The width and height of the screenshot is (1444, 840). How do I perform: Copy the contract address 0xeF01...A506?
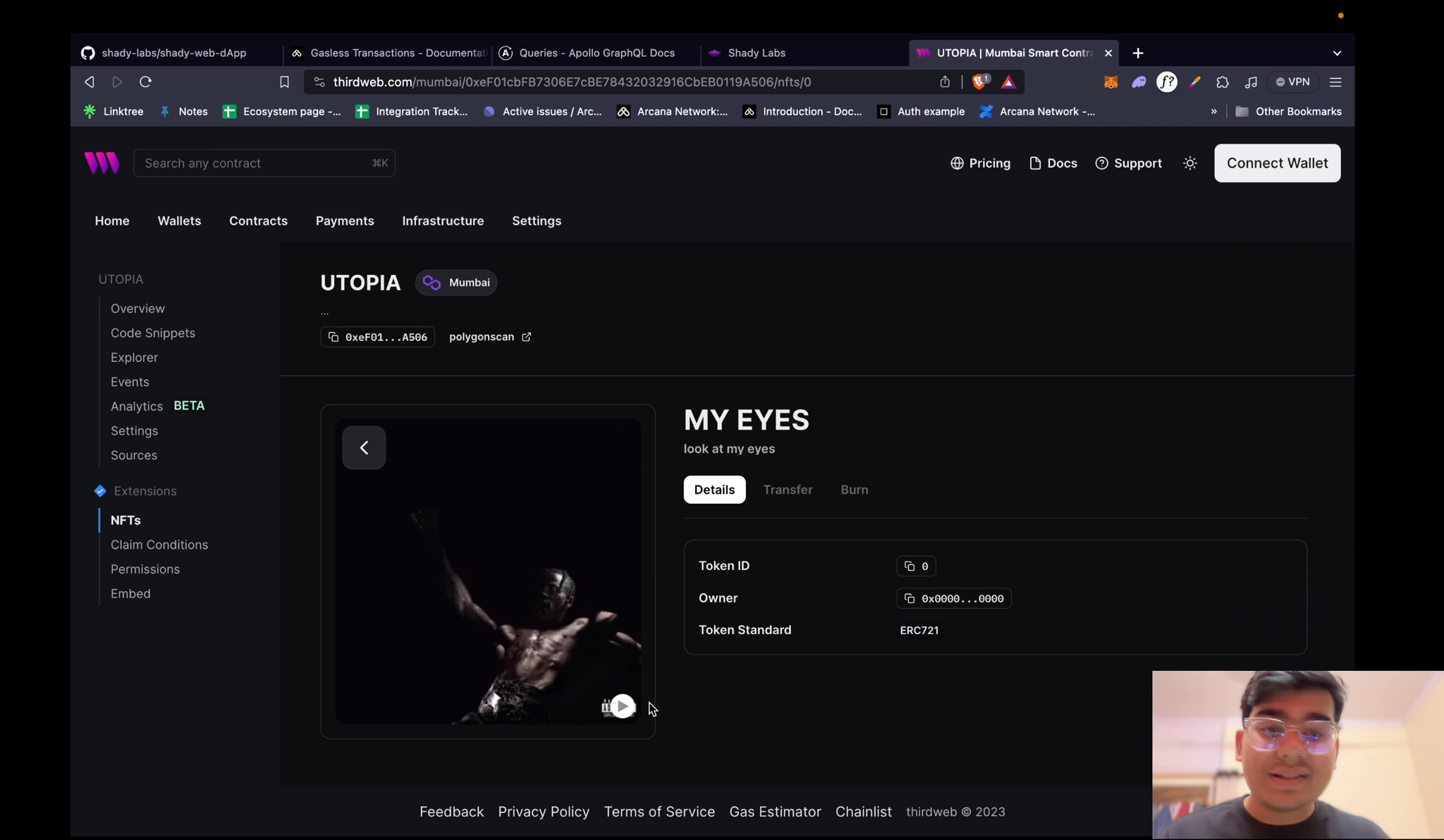coord(378,337)
